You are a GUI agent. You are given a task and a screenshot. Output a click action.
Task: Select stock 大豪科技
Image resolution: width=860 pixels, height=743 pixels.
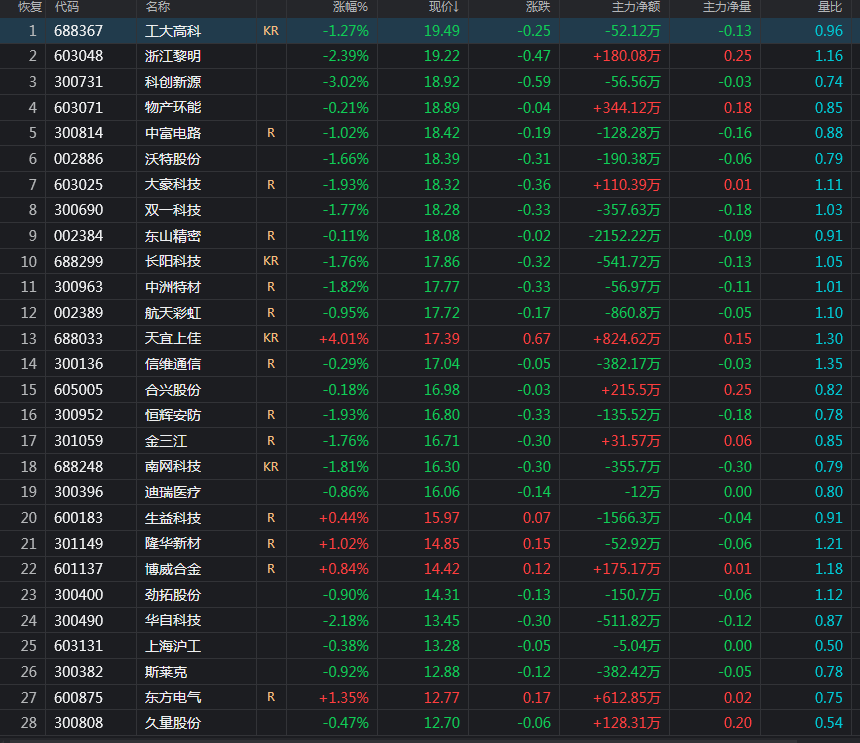(173, 185)
